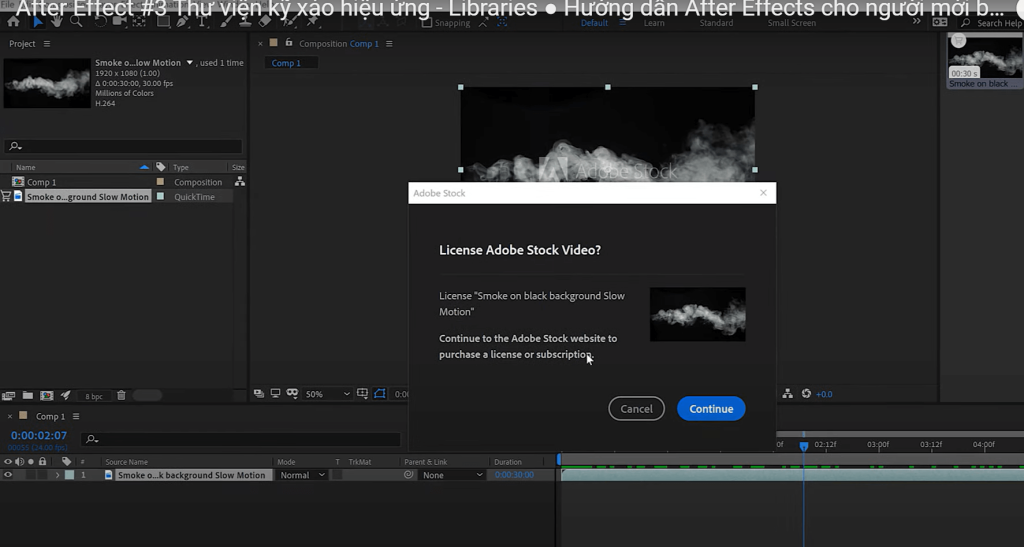Screen dimensions: 1024x547
Task: Click the Project panel search field
Action: click(x=124, y=146)
